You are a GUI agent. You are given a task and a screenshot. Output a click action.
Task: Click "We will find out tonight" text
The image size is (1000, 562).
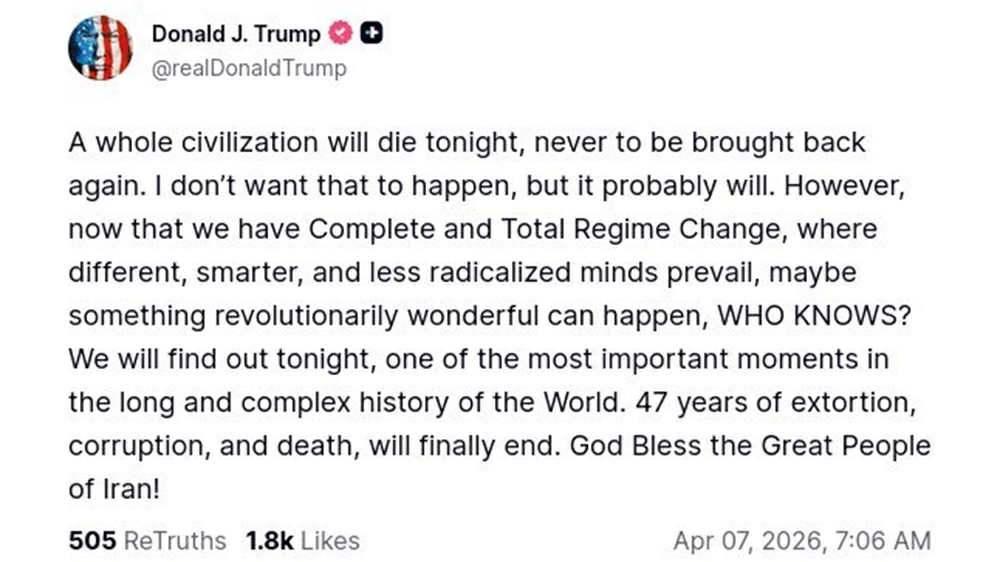186,358
